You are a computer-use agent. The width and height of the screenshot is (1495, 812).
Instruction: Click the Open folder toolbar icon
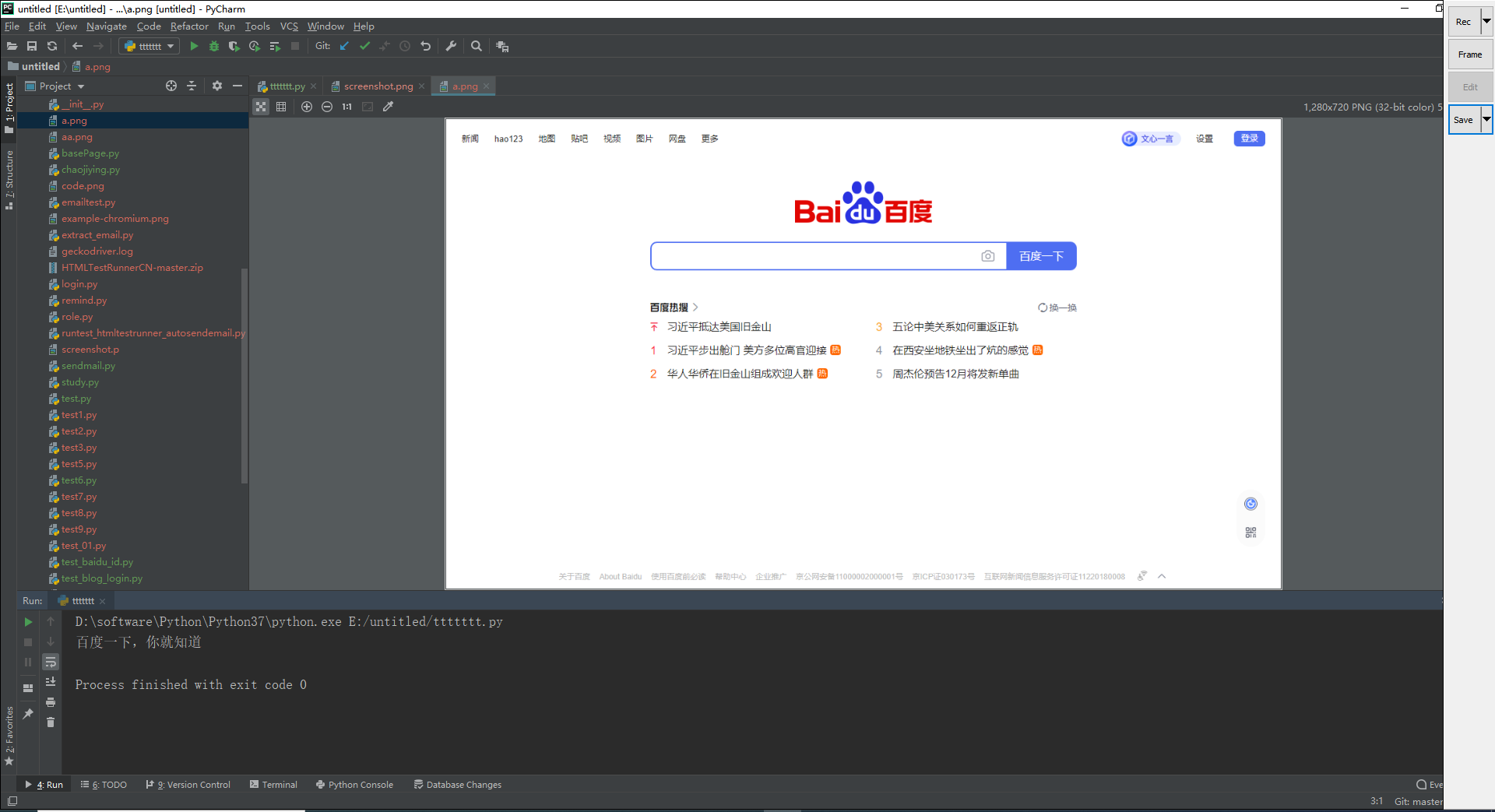(x=12, y=47)
